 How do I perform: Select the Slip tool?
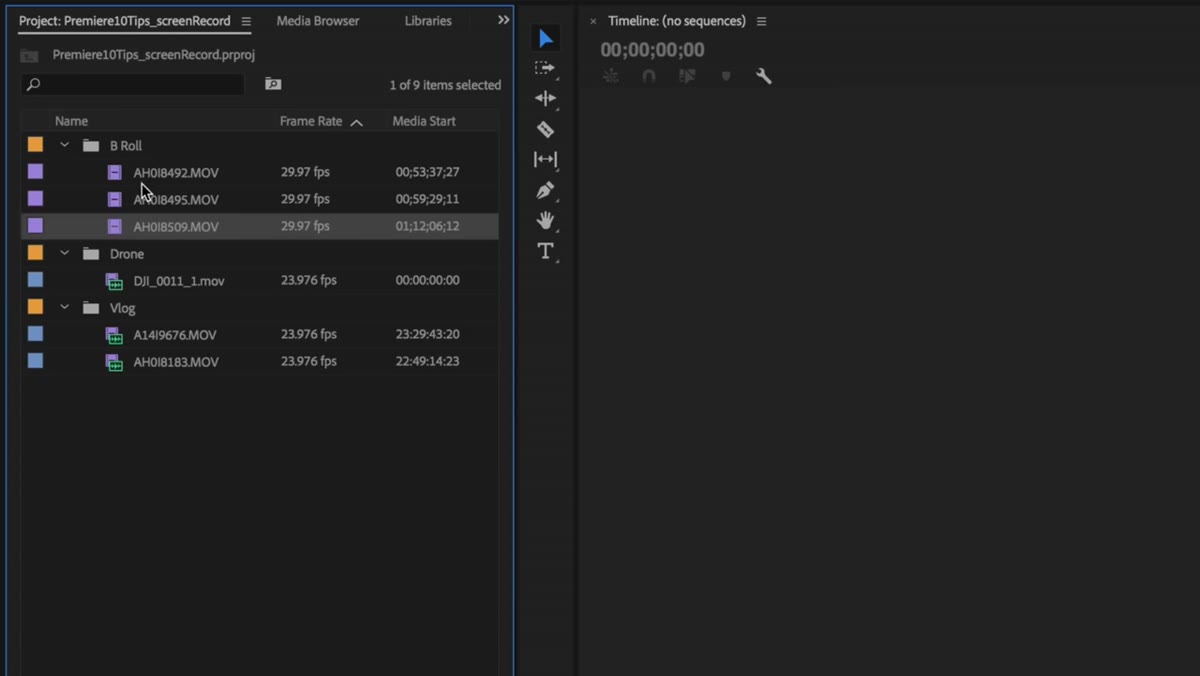[x=545, y=159]
